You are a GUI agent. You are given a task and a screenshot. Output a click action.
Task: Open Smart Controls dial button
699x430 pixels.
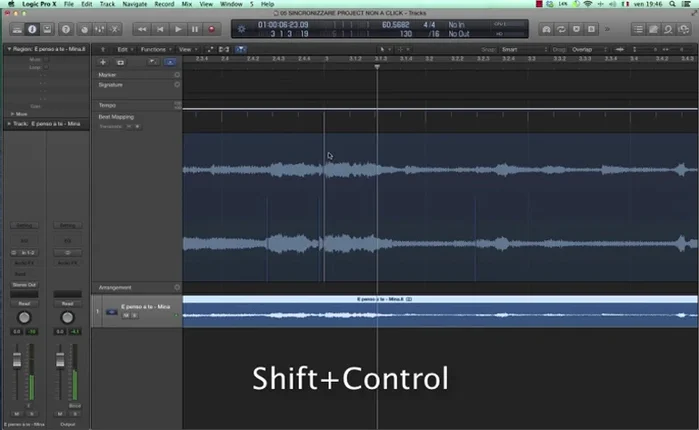click(x=84, y=29)
